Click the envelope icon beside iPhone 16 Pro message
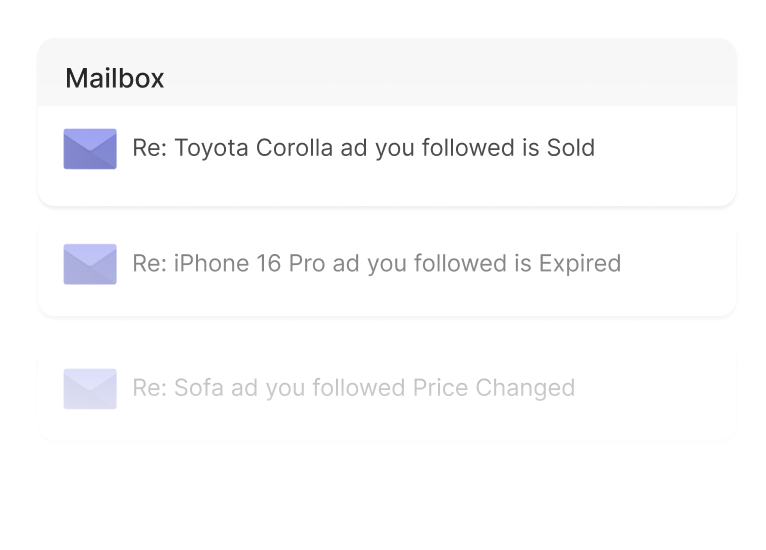This screenshot has height=550, width=766. coord(90,264)
